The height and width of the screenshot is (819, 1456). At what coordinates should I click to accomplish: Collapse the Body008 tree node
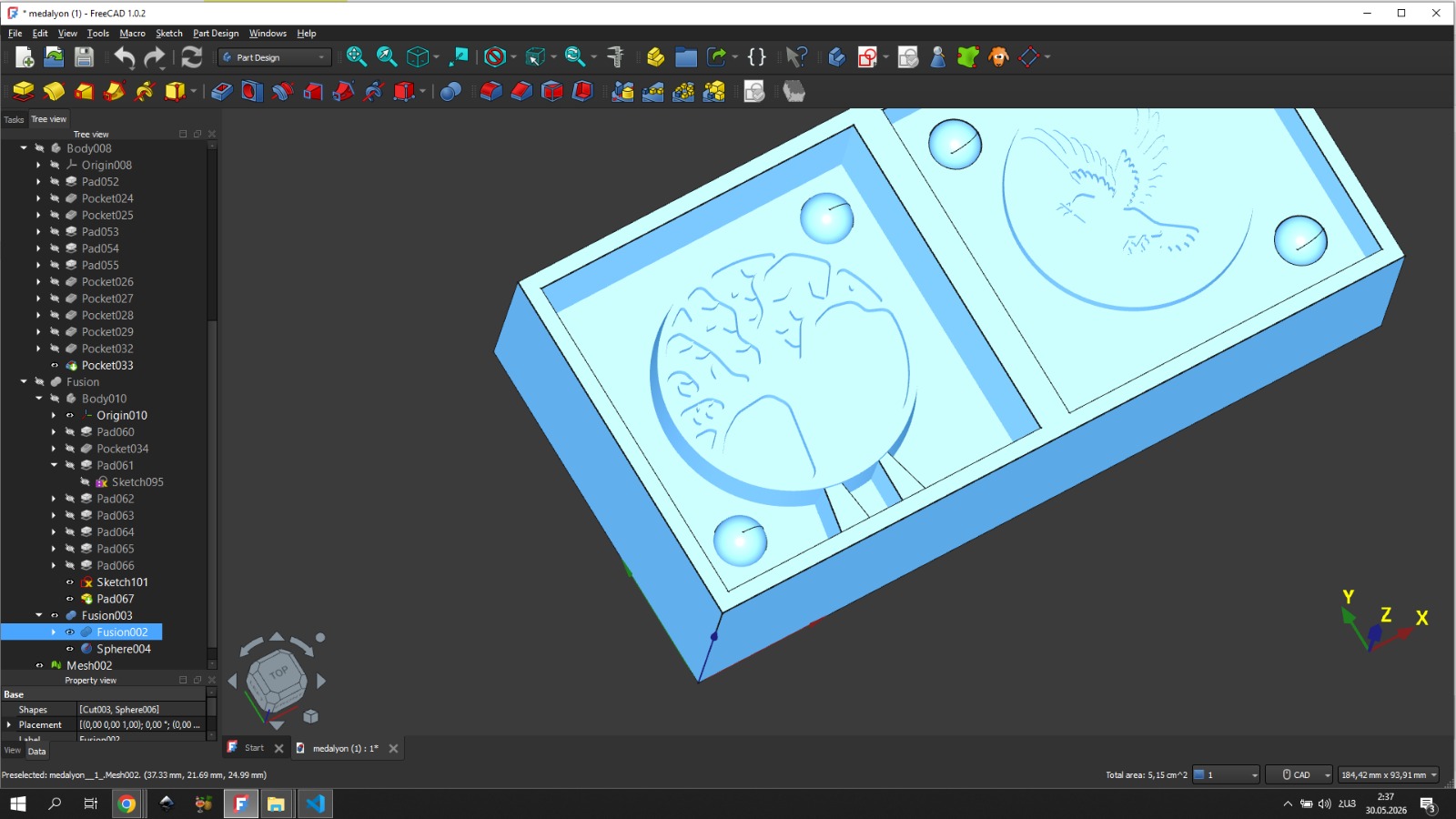click(x=24, y=148)
